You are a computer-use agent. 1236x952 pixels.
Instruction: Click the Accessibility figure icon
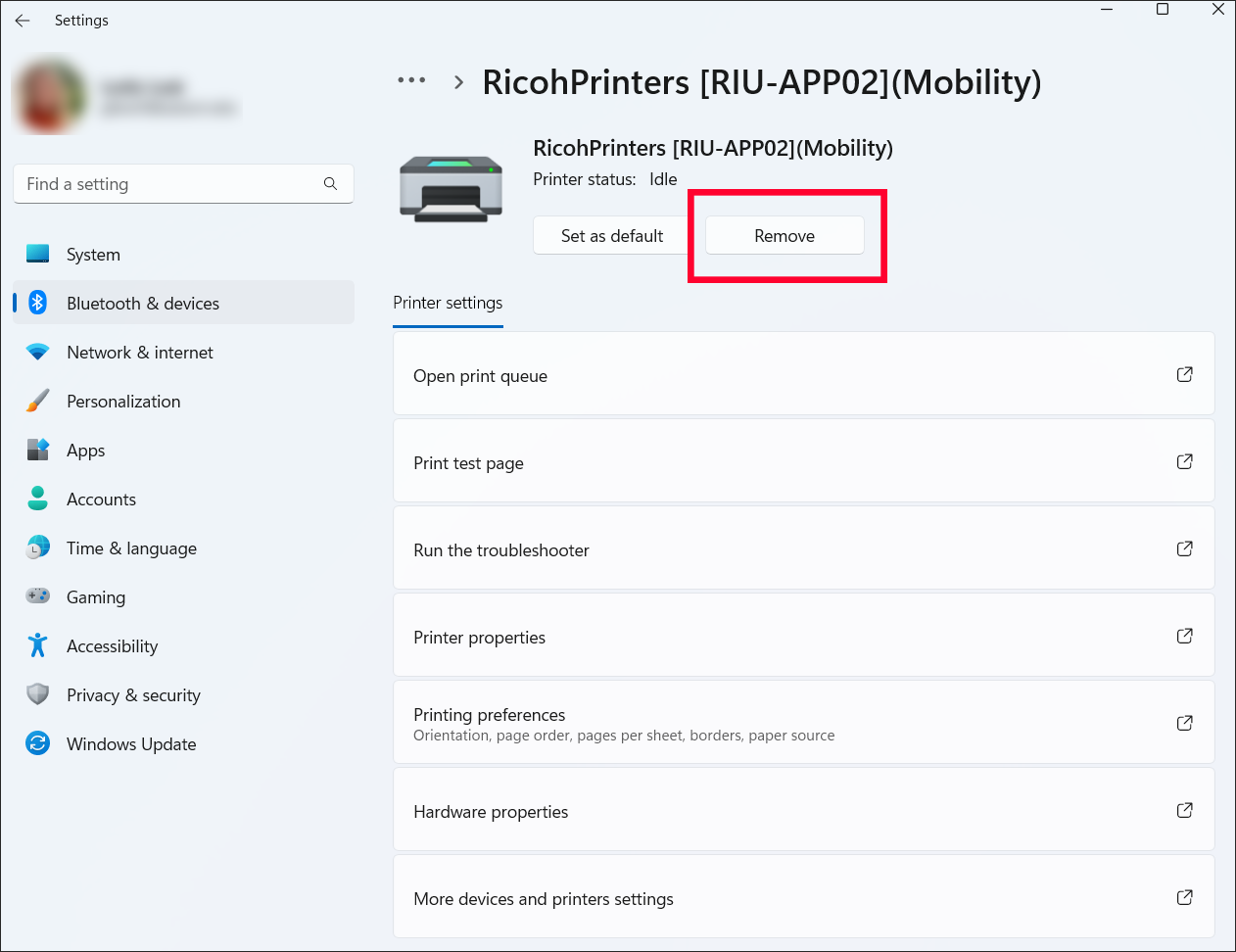(38, 645)
